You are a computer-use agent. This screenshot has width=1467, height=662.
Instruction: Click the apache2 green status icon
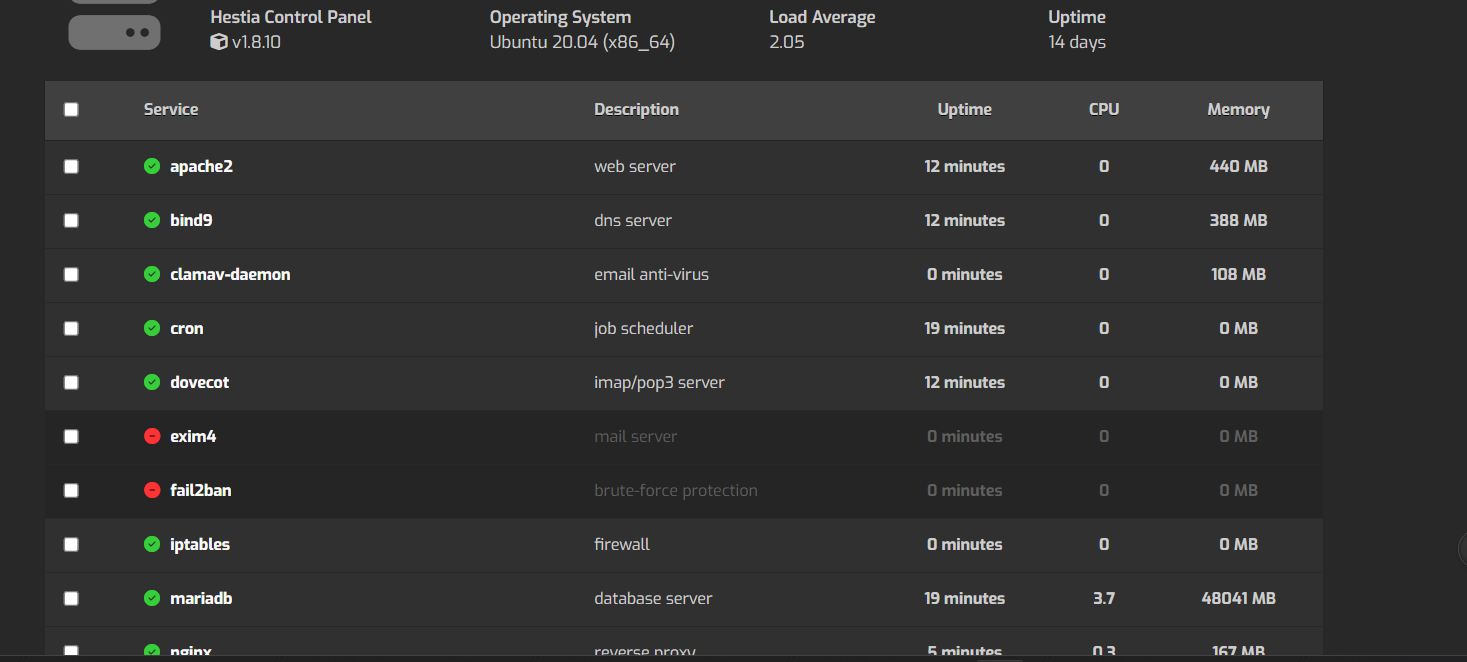(x=152, y=166)
